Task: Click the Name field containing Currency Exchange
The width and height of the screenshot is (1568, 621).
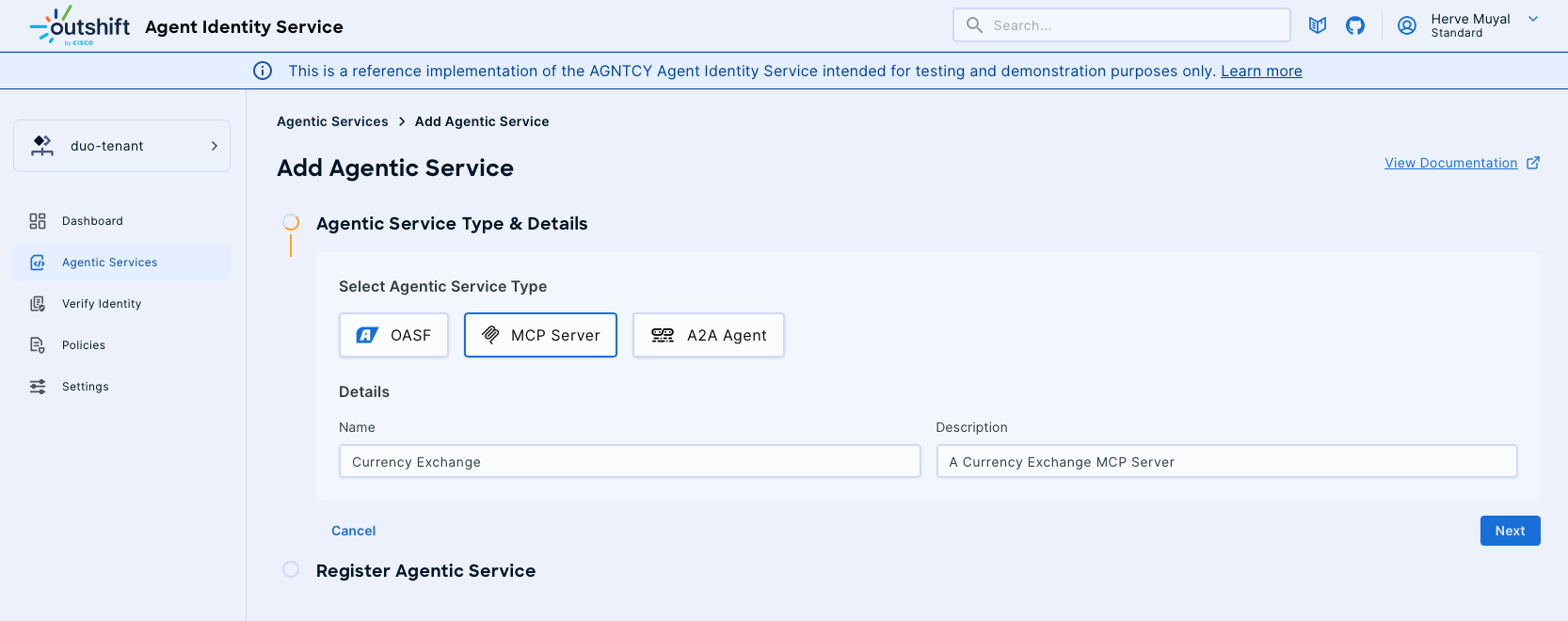Action: pyautogui.click(x=630, y=461)
